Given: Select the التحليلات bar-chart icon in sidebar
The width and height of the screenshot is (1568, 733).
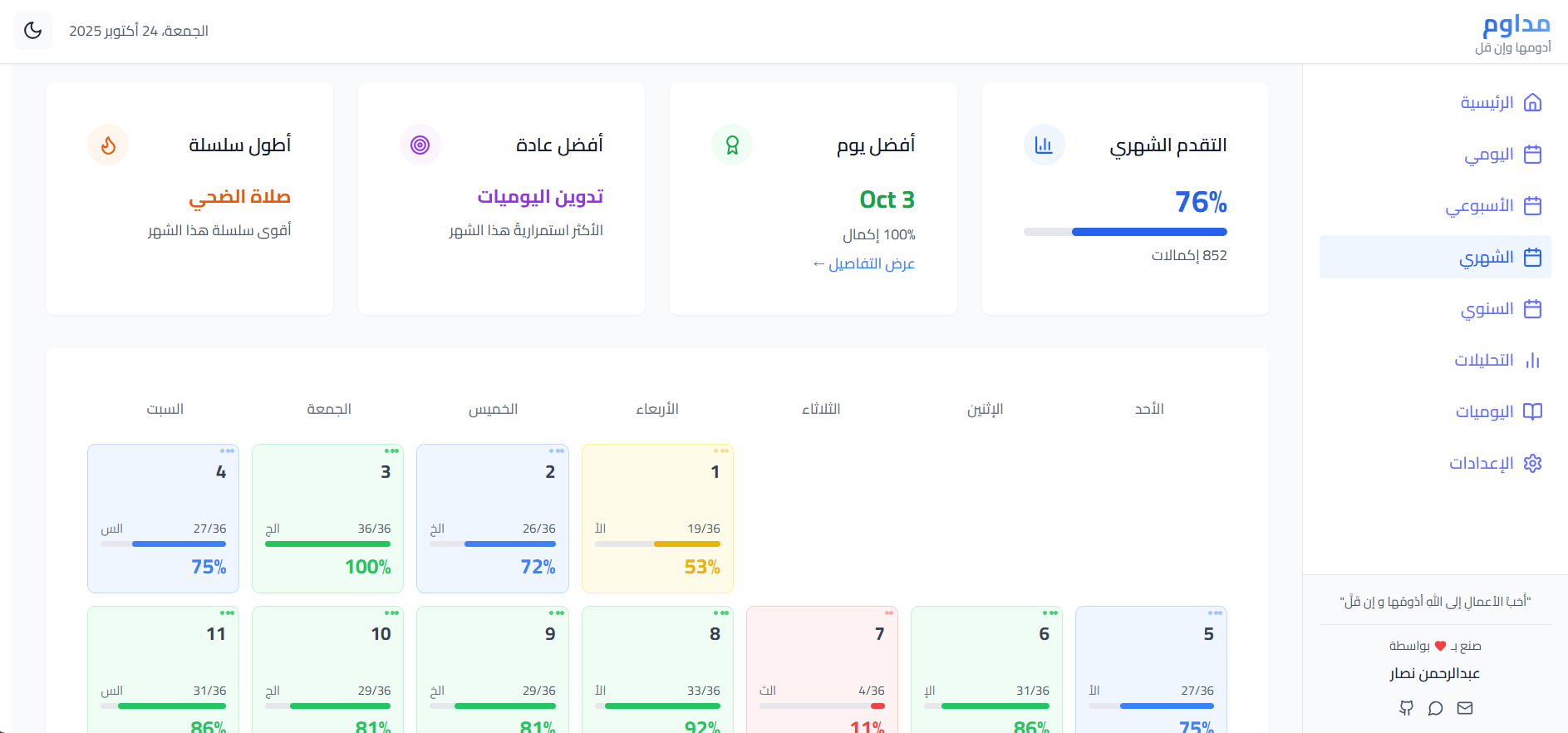Looking at the screenshot, I should tap(1532, 360).
